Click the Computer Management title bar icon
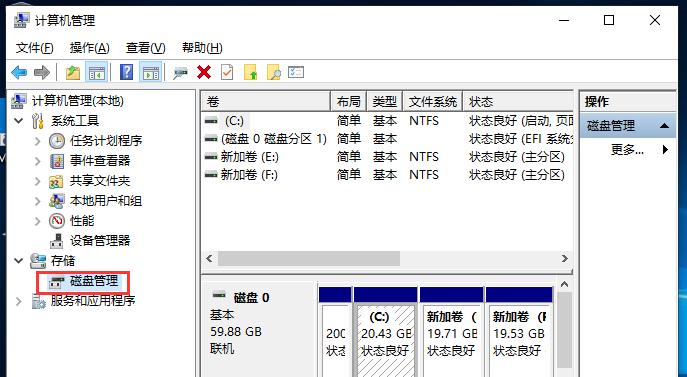 [x=21, y=20]
